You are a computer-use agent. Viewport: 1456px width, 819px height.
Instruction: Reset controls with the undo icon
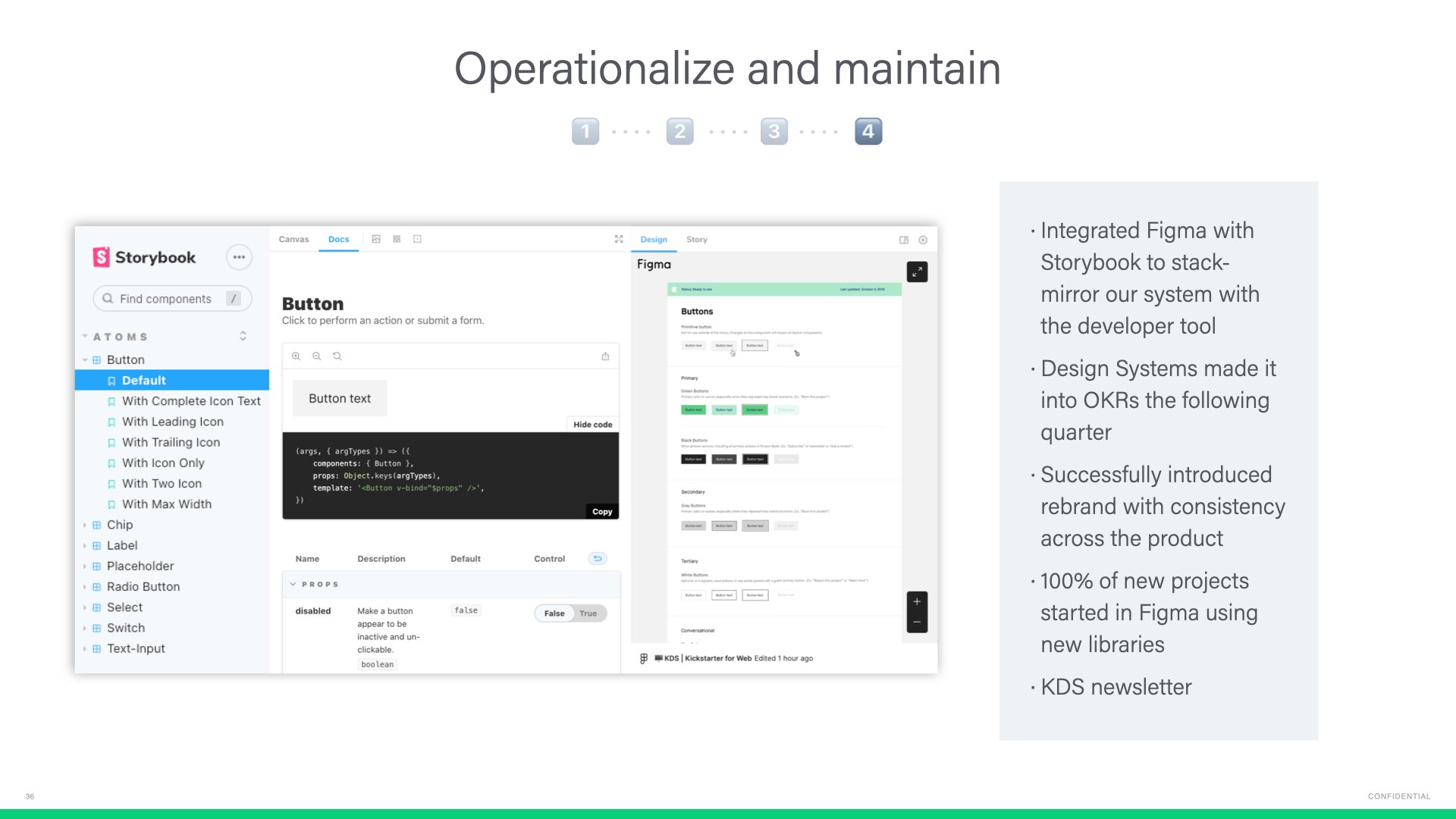click(598, 558)
